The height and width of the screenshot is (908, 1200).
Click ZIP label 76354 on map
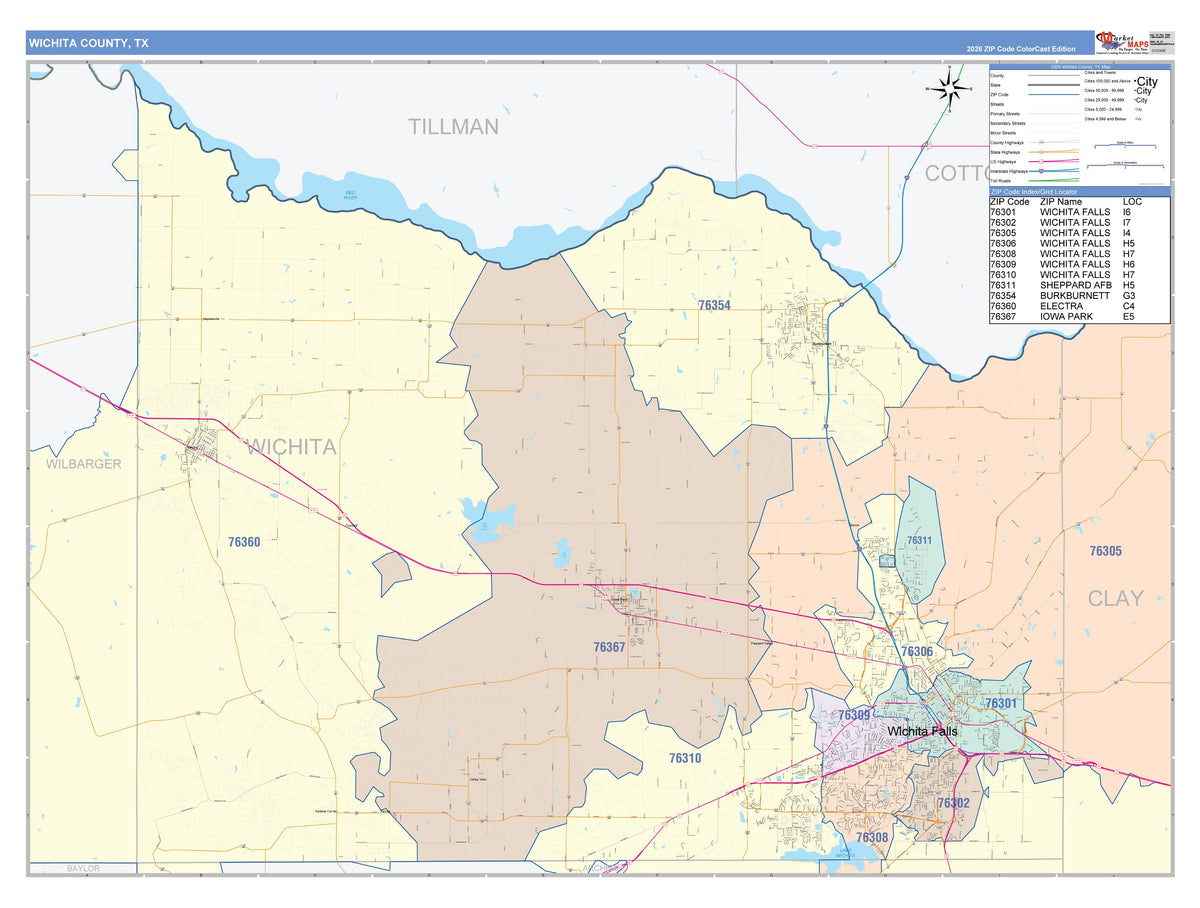click(x=714, y=305)
